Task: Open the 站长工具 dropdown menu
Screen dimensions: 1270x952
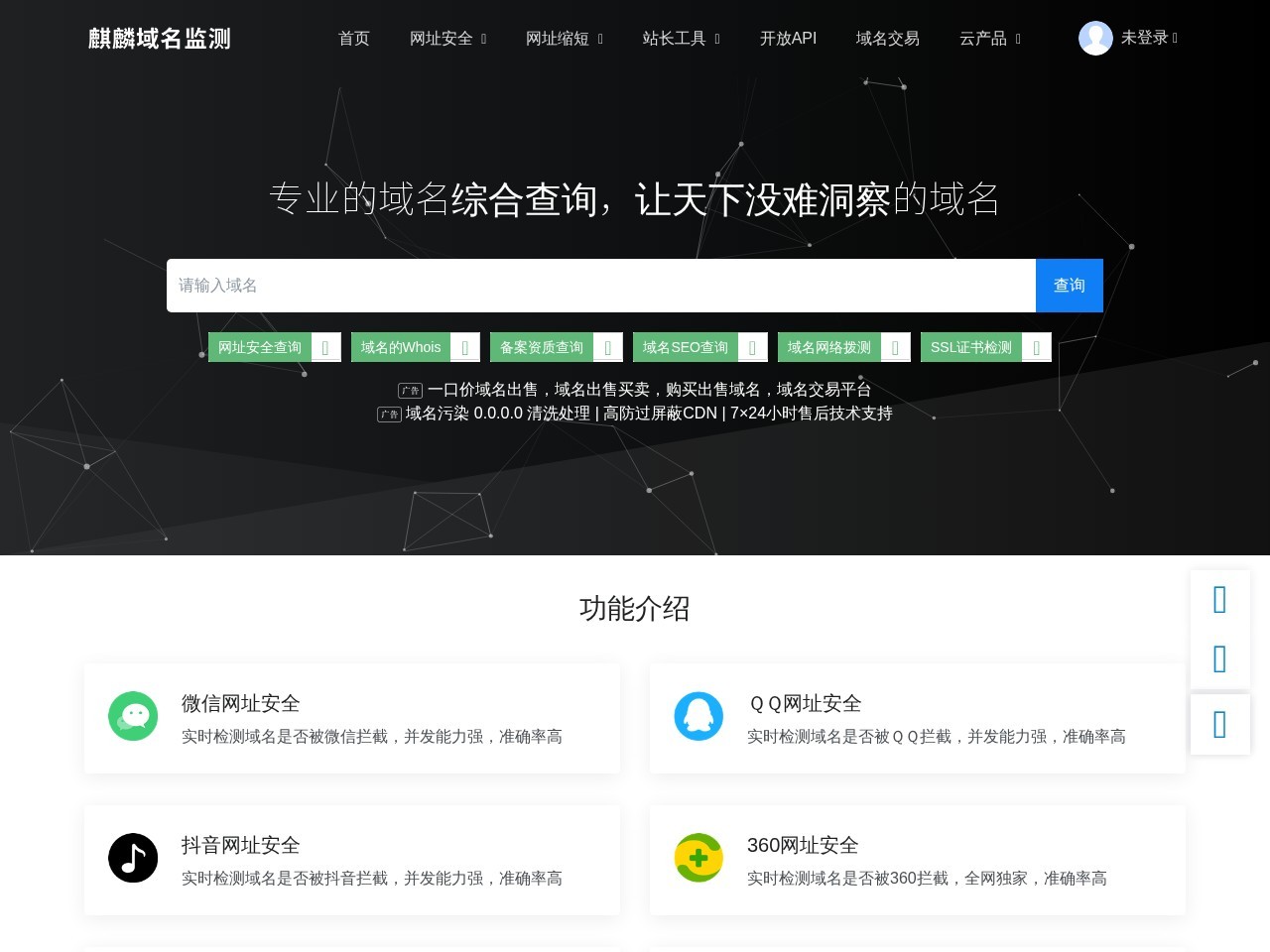Action: pyautogui.click(x=681, y=39)
